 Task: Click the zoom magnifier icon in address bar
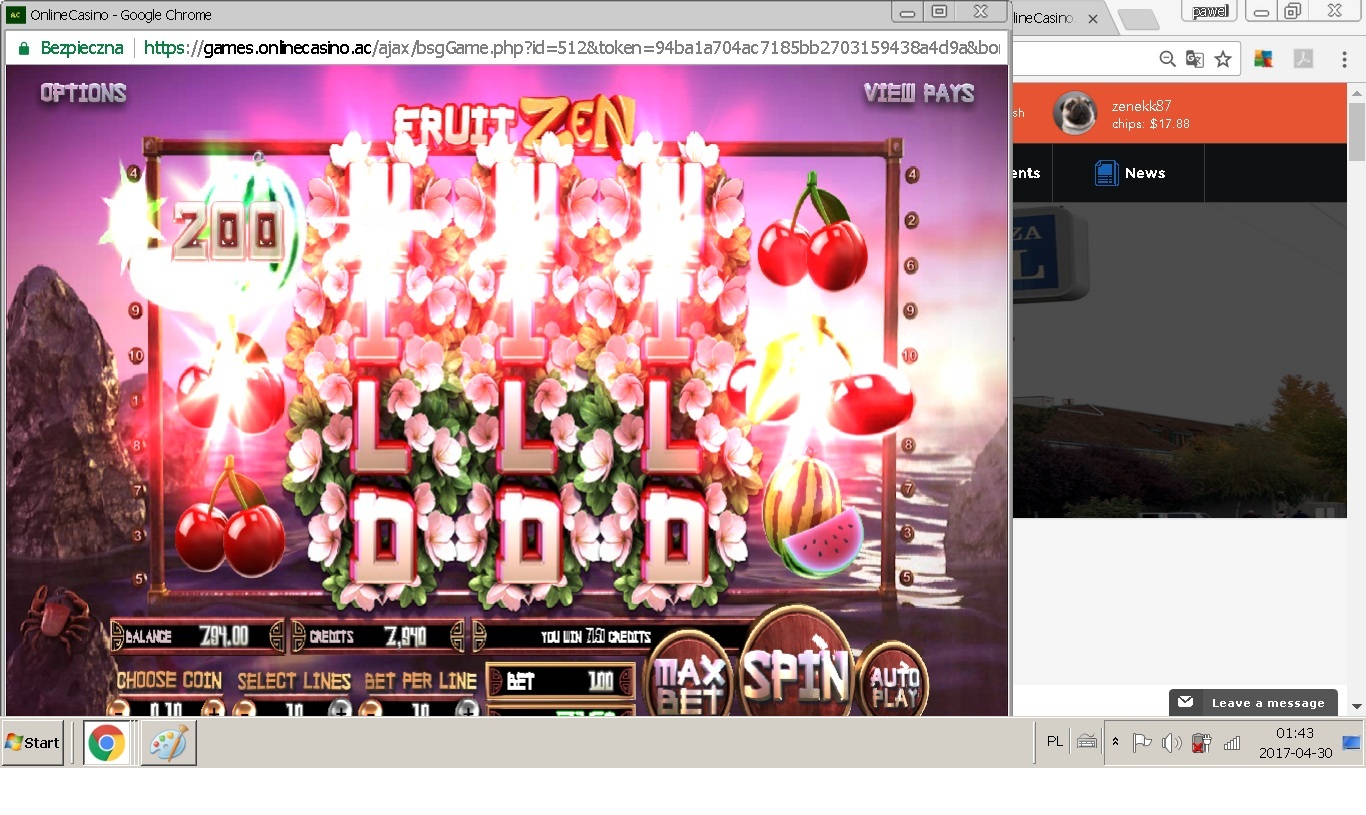1167,59
